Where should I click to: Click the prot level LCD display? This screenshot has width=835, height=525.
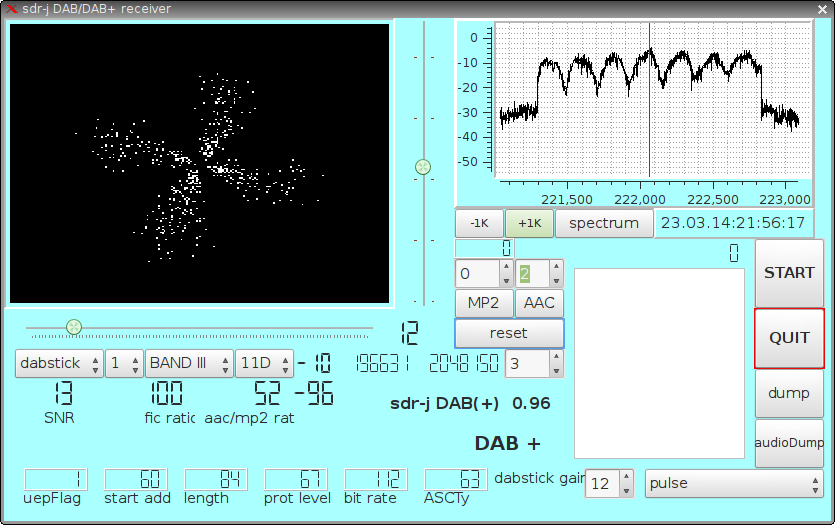click(296, 479)
